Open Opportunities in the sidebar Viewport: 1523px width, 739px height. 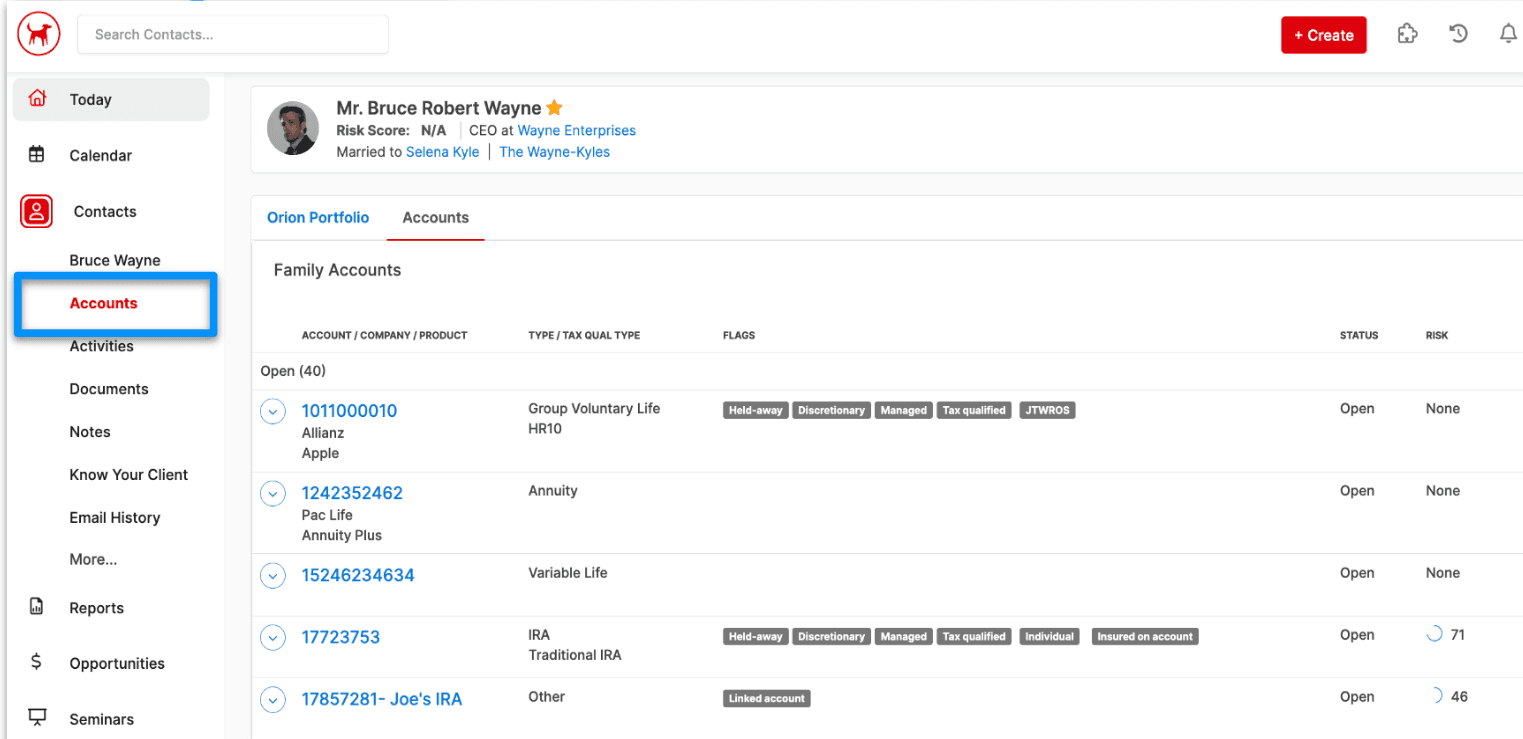click(x=117, y=663)
